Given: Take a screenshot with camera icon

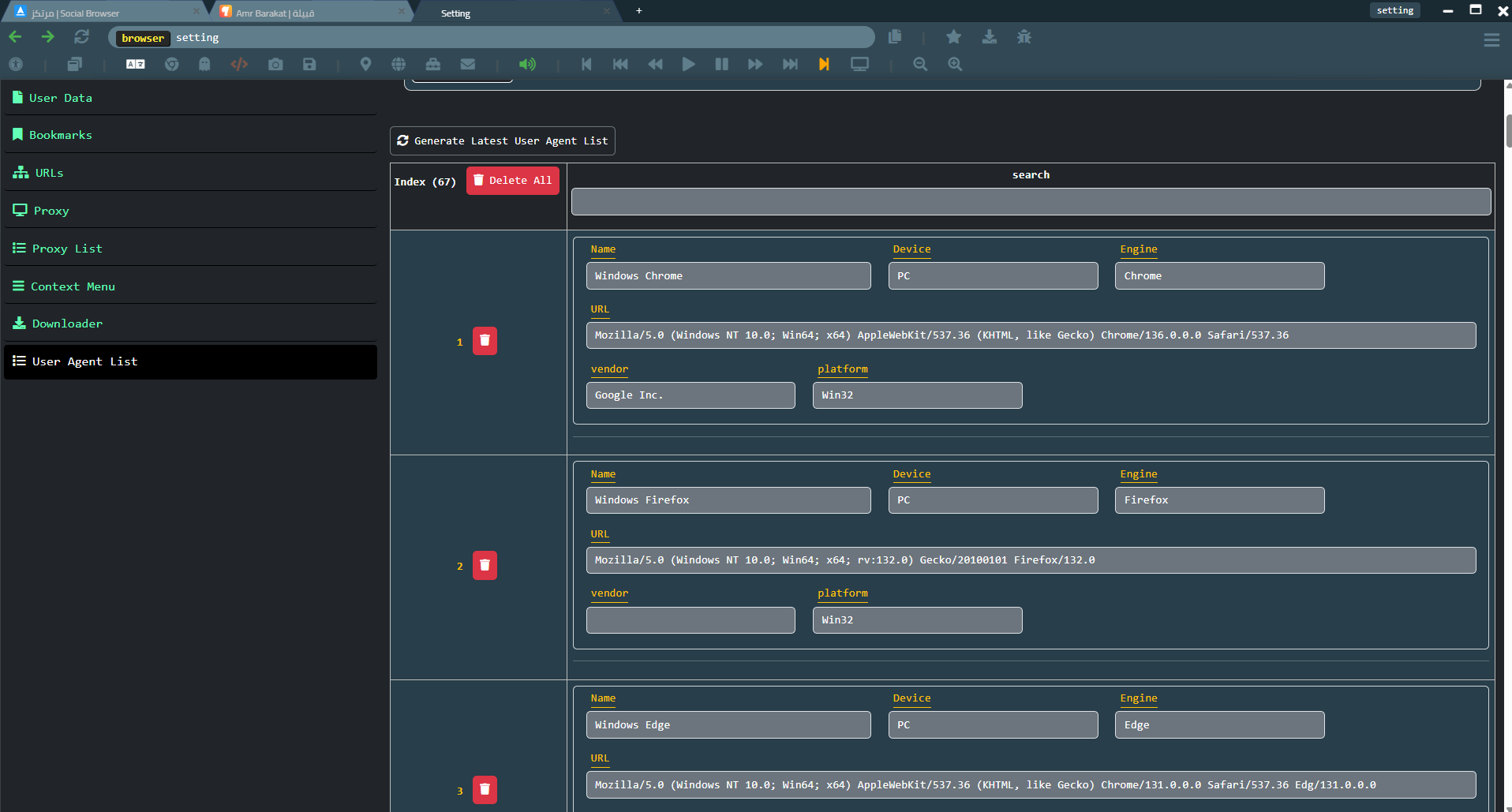Looking at the screenshot, I should (x=275, y=64).
